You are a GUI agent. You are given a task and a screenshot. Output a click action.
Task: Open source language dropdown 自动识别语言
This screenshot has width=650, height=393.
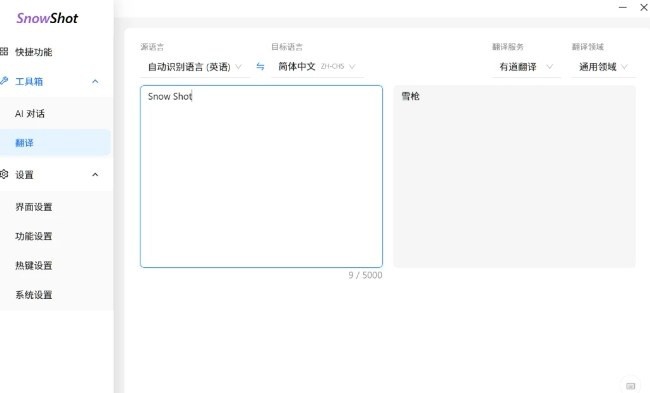pos(195,67)
